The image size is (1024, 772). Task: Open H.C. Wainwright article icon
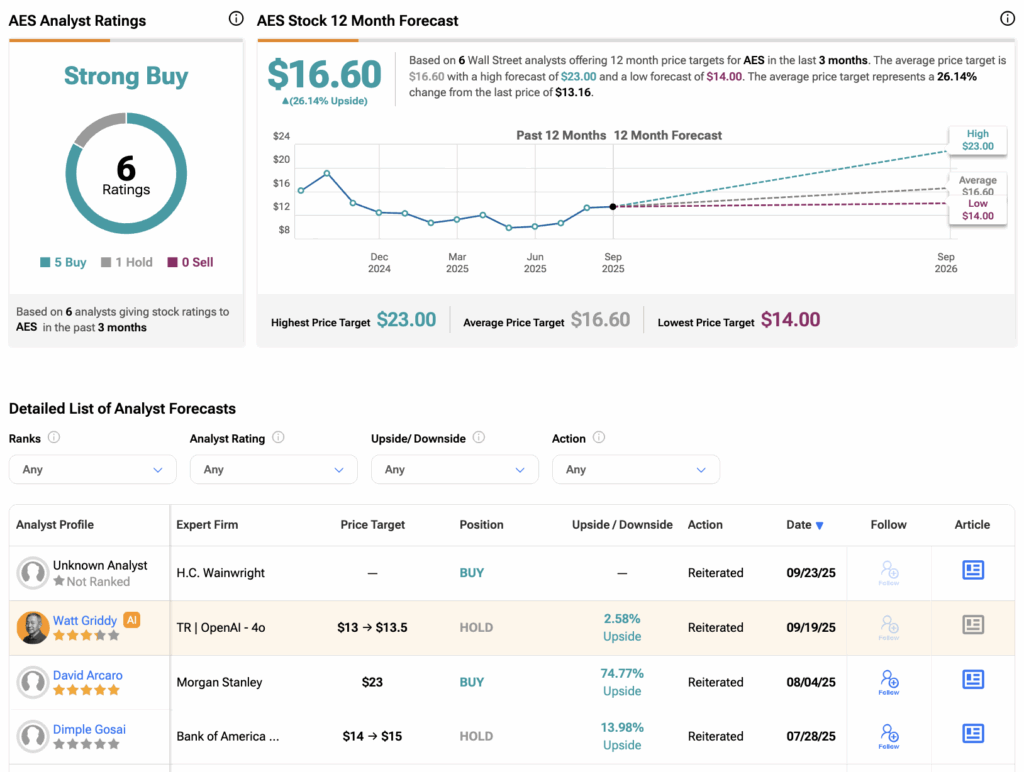(x=972, y=571)
